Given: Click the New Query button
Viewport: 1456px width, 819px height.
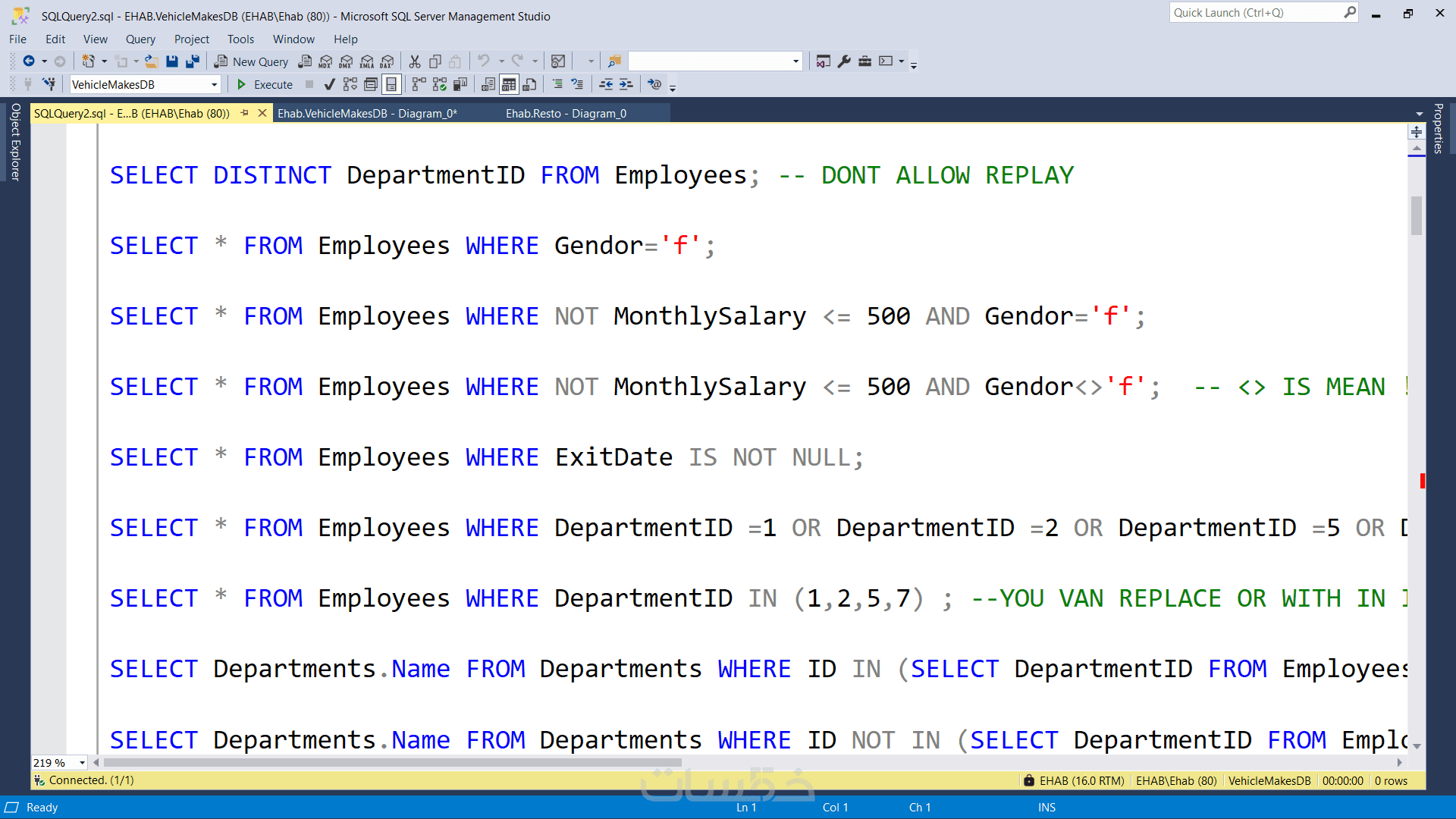Looking at the screenshot, I should [251, 61].
